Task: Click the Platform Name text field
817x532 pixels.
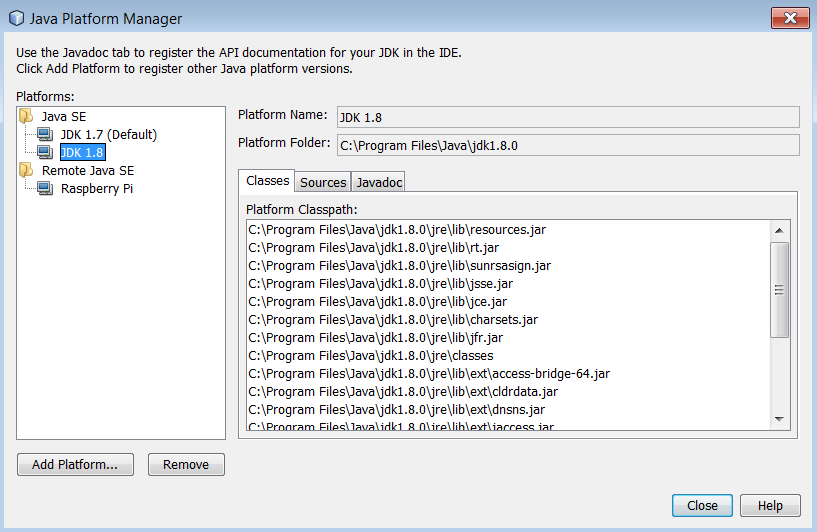Action: pyautogui.click(x=567, y=117)
